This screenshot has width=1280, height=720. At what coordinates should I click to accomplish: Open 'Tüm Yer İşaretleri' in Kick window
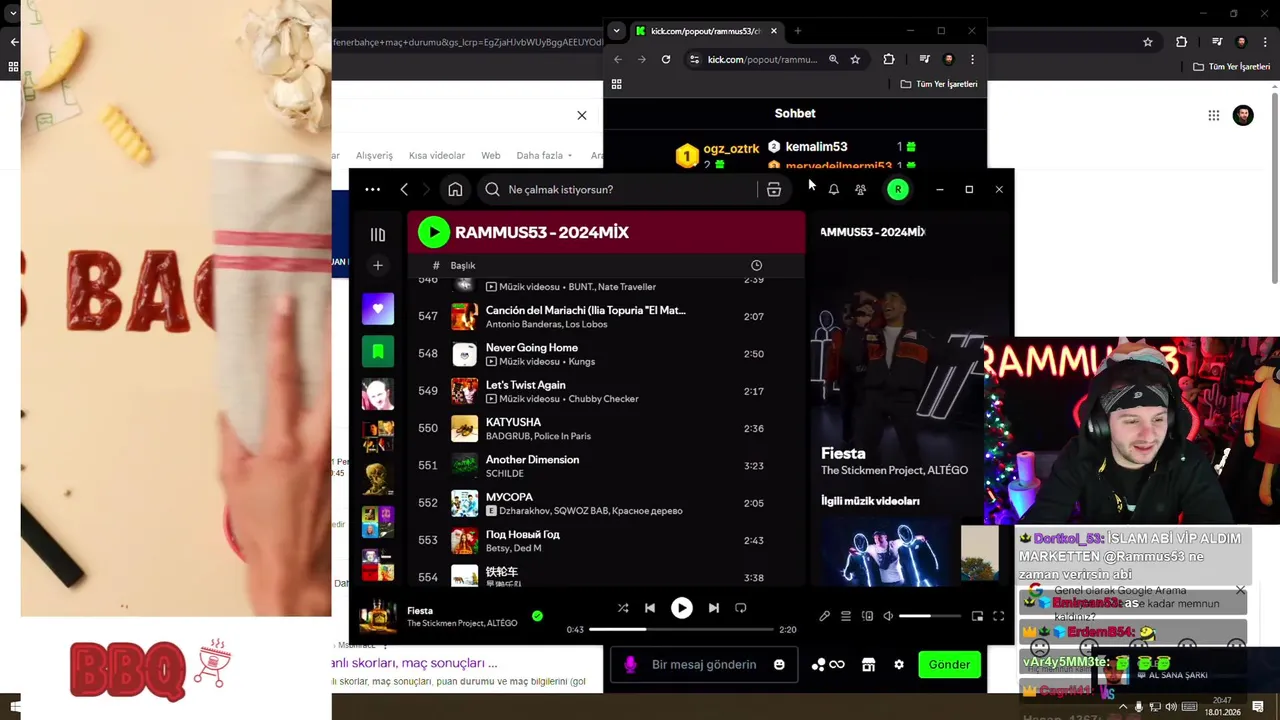pyautogui.click(x=939, y=84)
